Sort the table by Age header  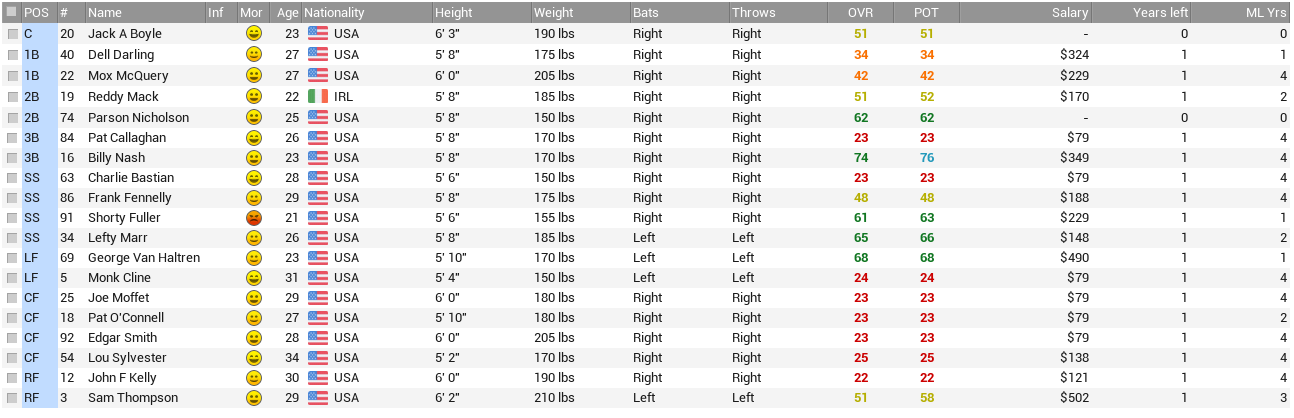(x=287, y=13)
